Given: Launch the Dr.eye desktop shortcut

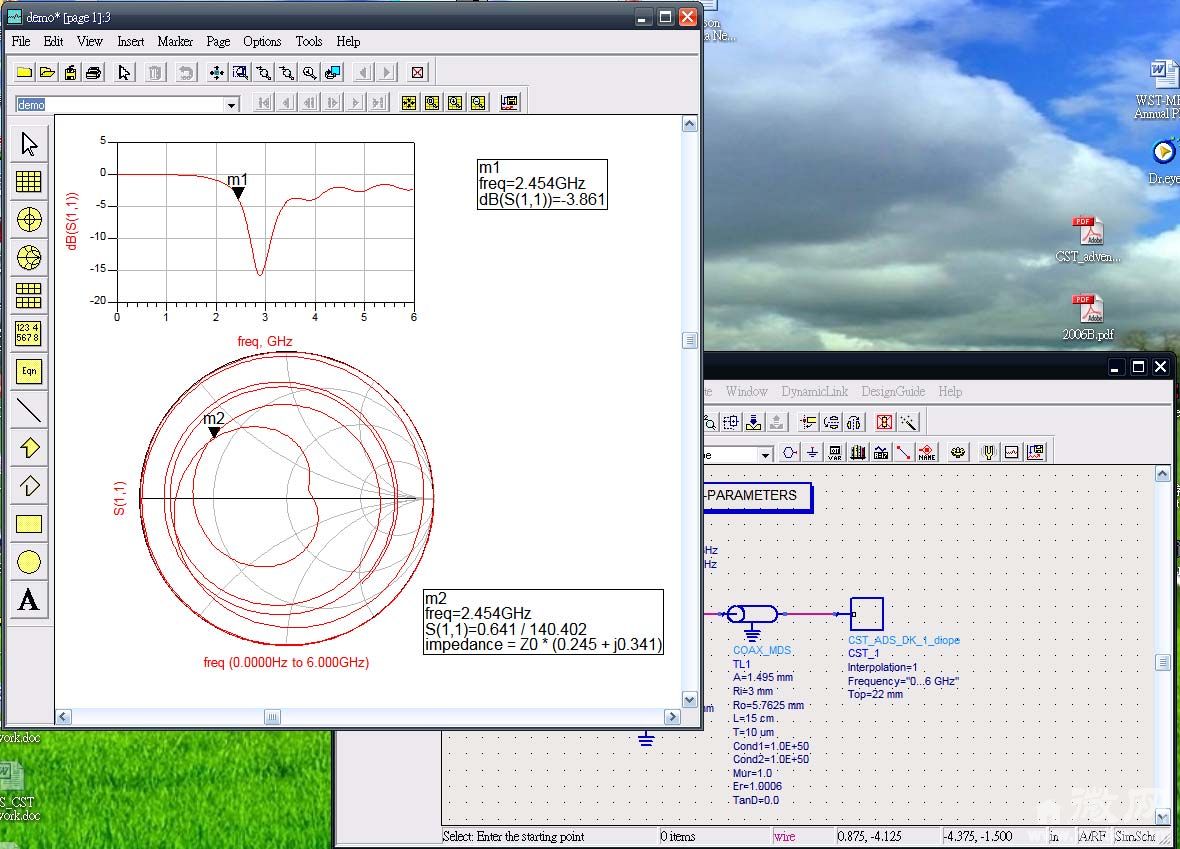Looking at the screenshot, I should (1163, 160).
